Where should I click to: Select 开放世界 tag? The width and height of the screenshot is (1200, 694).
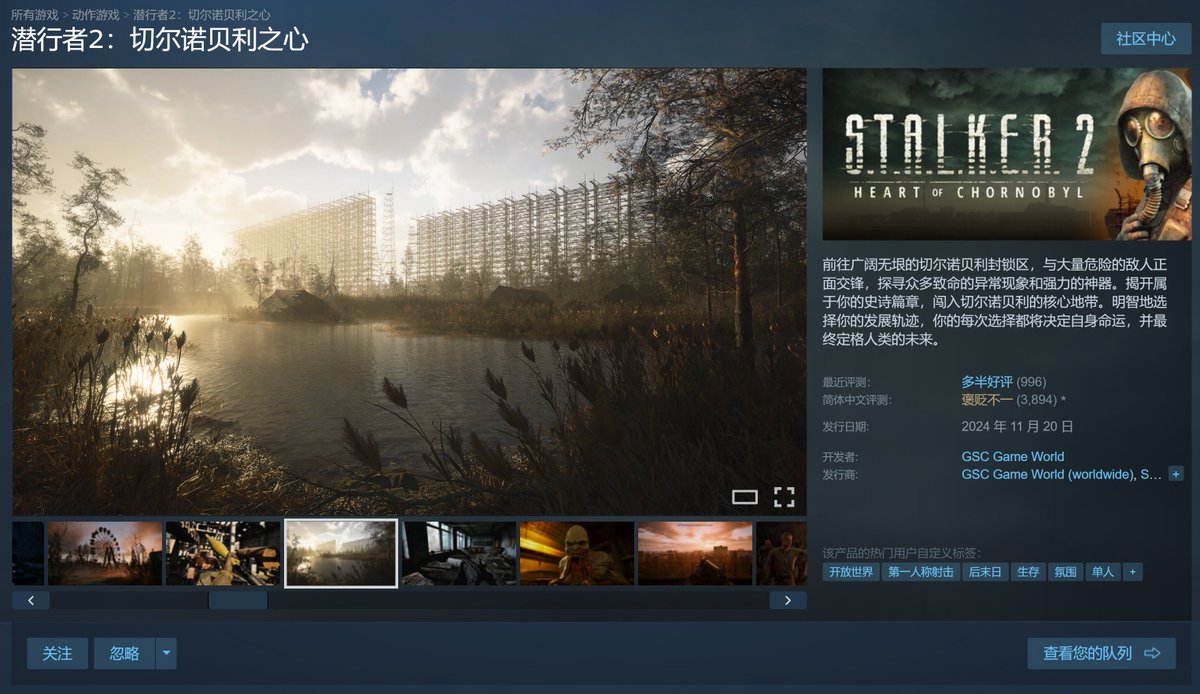click(x=851, y=572)
